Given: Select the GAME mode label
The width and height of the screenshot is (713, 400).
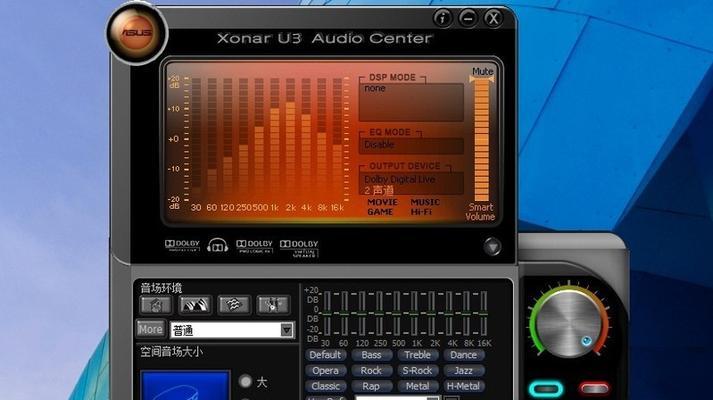Looking at the screenshot, I should click(x=380, y=212).
